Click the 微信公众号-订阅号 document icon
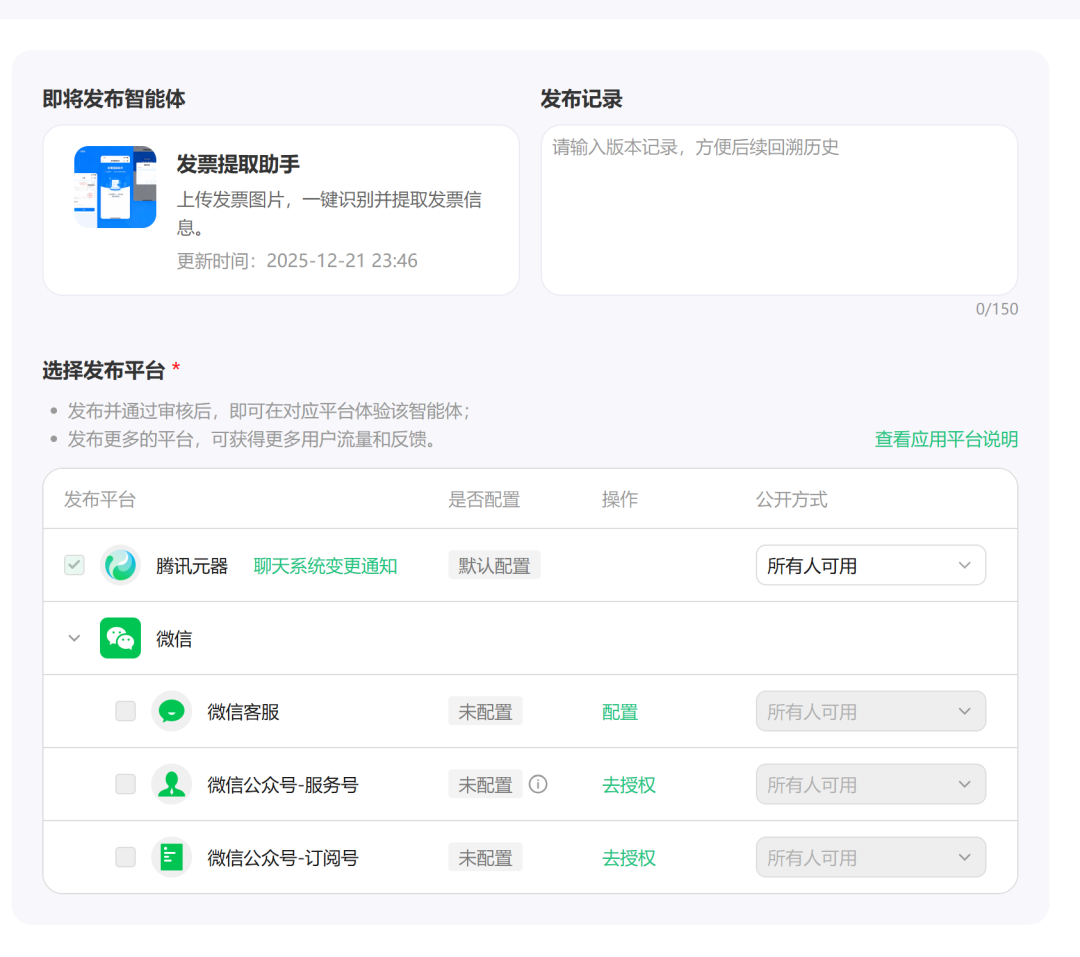 (x=171, y=858)
